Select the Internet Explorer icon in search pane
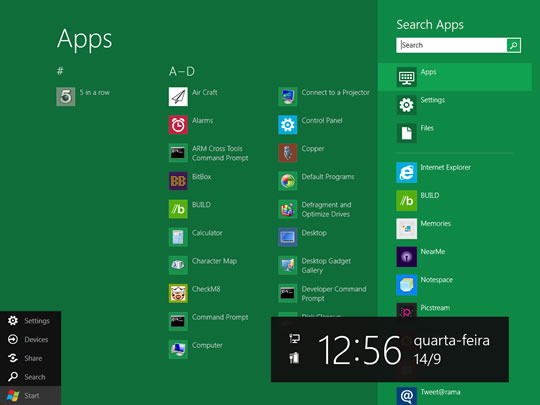This screenshot has width=540, height=405. pos(406,172)
